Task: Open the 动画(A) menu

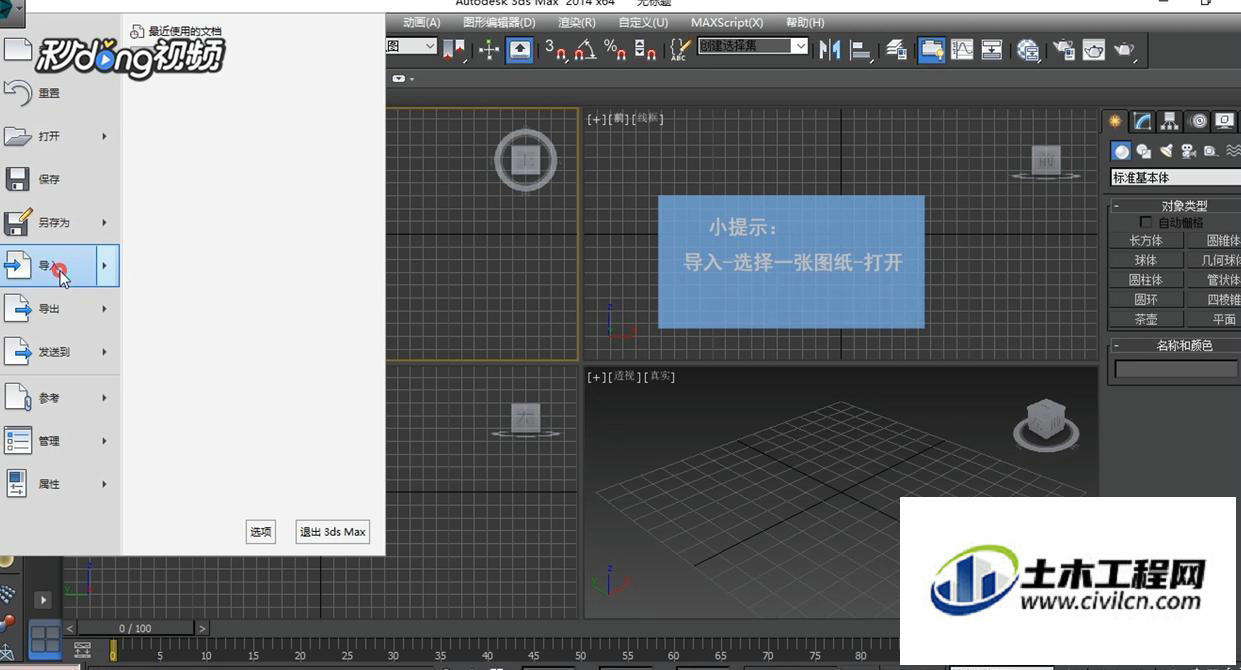Action: [422, 22]
